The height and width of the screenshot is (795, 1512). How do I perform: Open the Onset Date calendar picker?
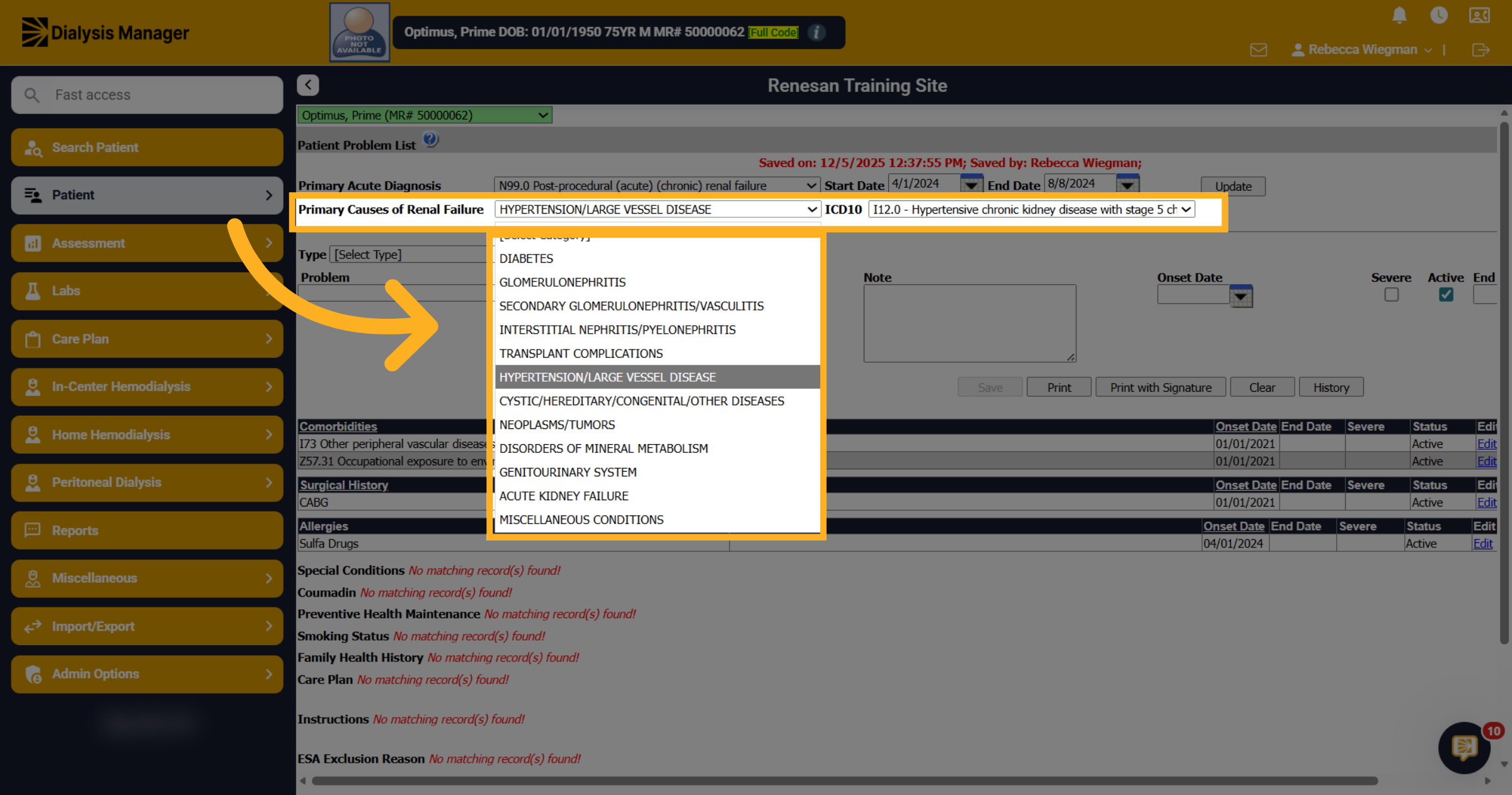1241,295
